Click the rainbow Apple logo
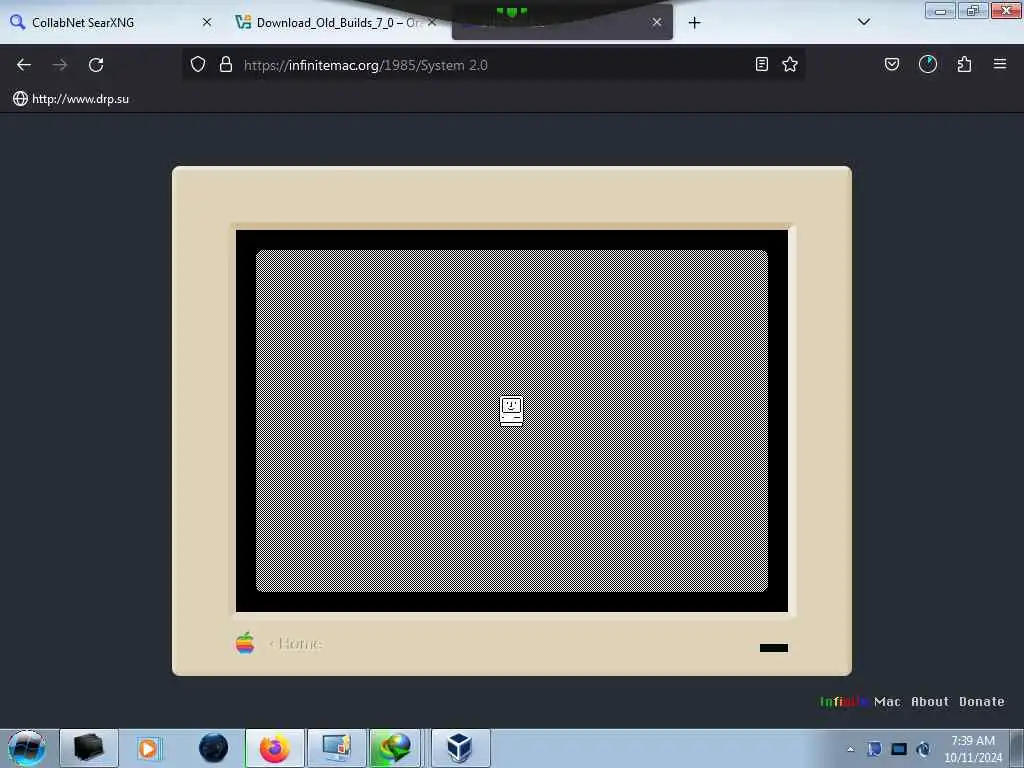This screenshot has height=768, width=1024. coord(245,643)
